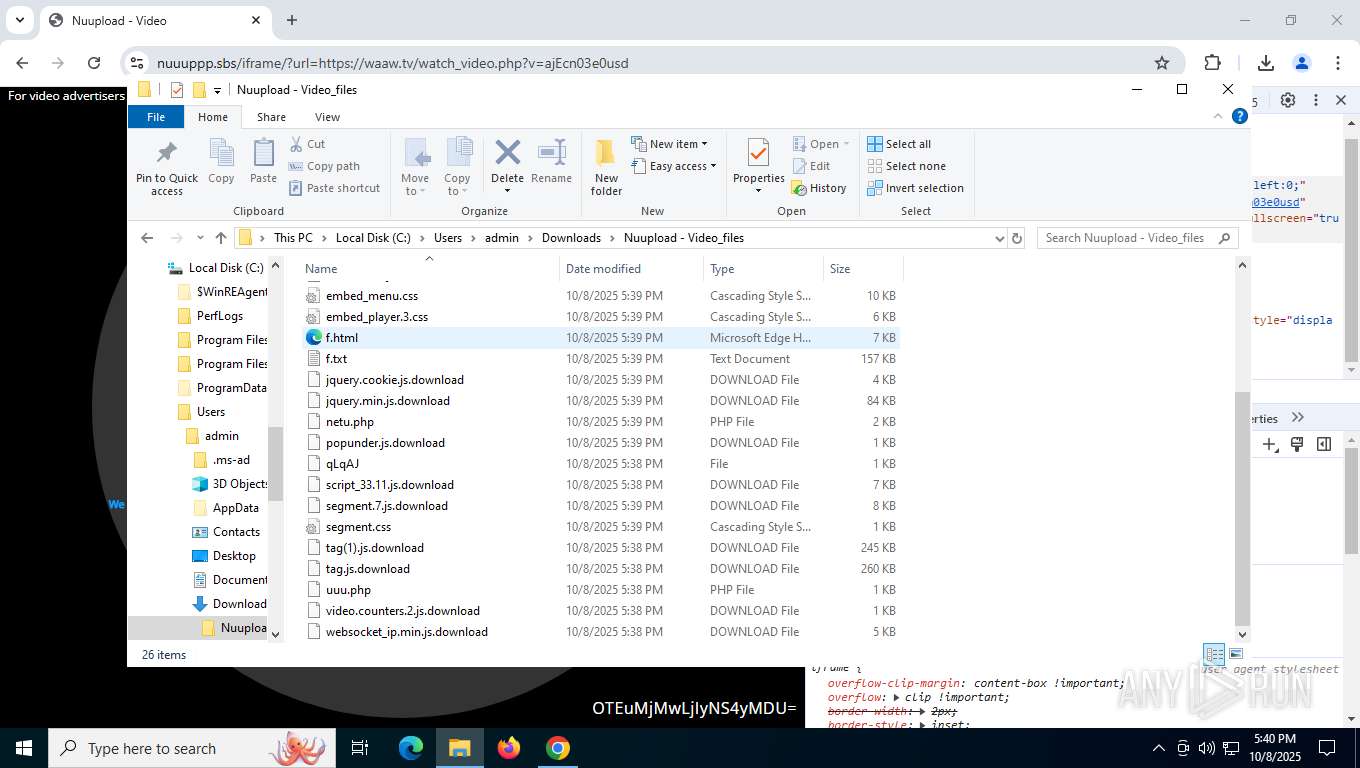Open Task View on taskbar
This screenshot has width=1360, height=768.
tap(360, 748)
